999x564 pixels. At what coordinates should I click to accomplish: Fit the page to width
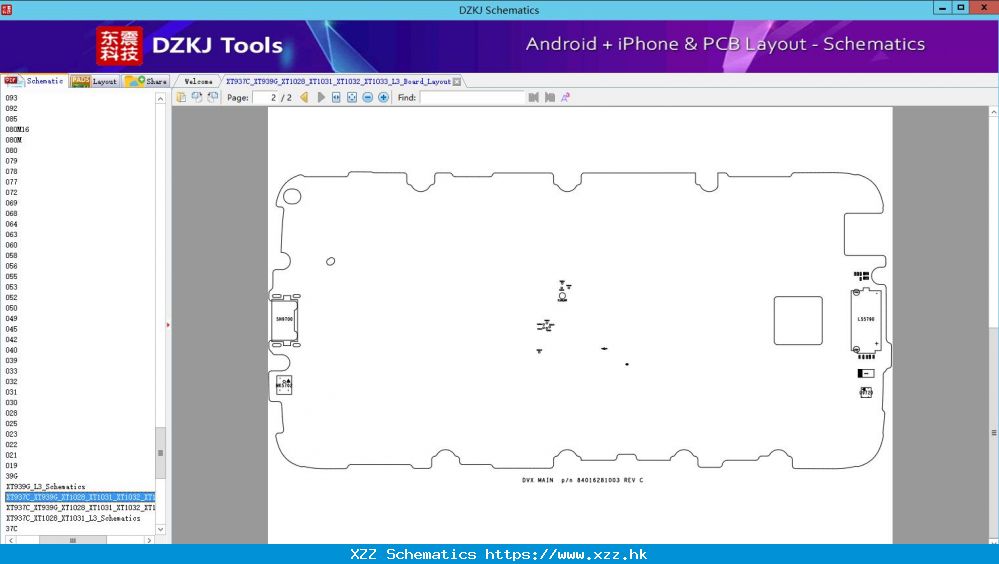tap(336, 98)
